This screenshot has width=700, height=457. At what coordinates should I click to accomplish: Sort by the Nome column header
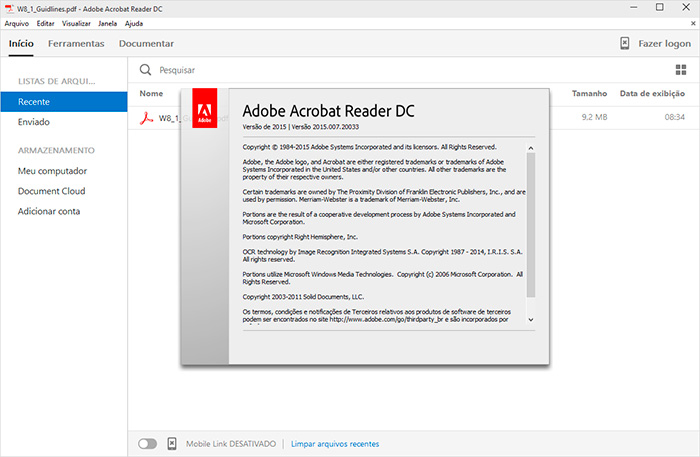[151, 93]
